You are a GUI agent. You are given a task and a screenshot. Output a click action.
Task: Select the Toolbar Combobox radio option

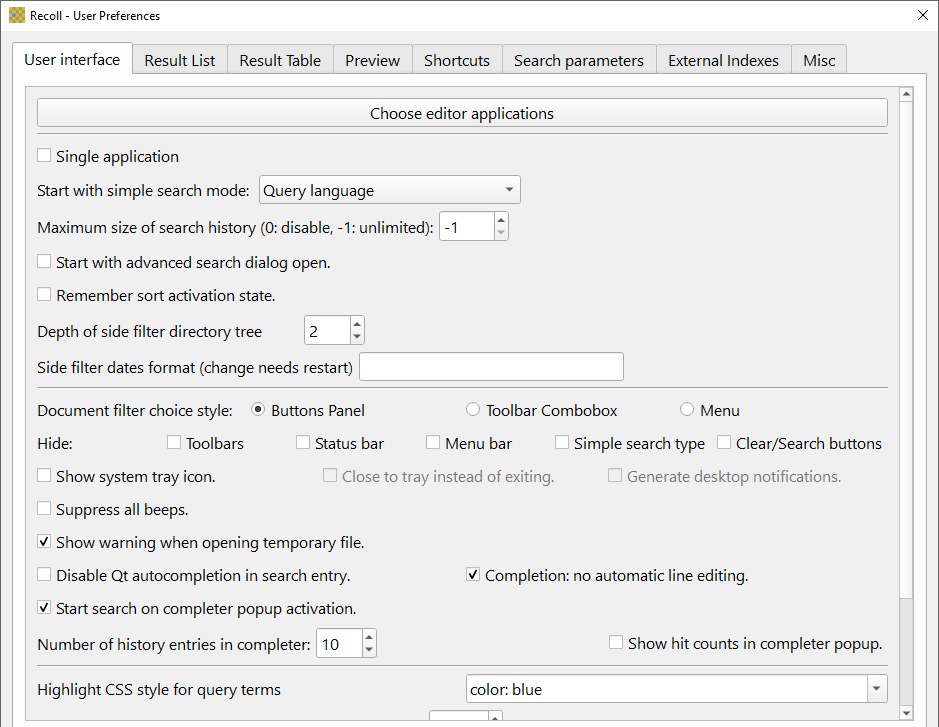pyautogui.click(x=474, y=410)
